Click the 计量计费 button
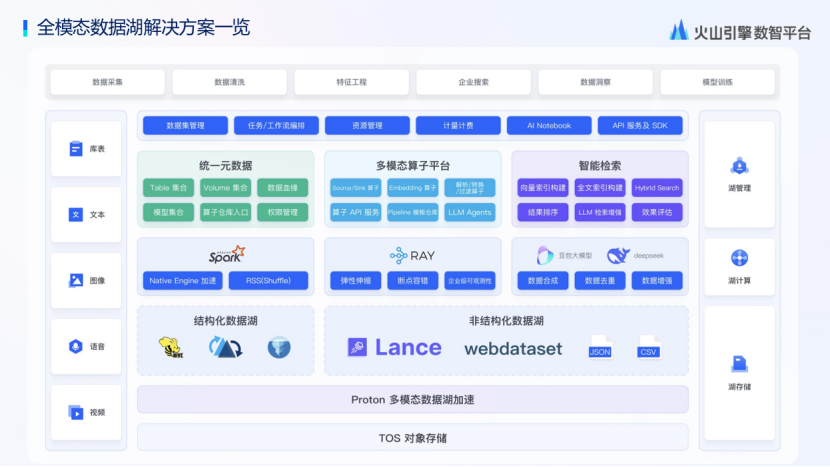 point(458,125)
